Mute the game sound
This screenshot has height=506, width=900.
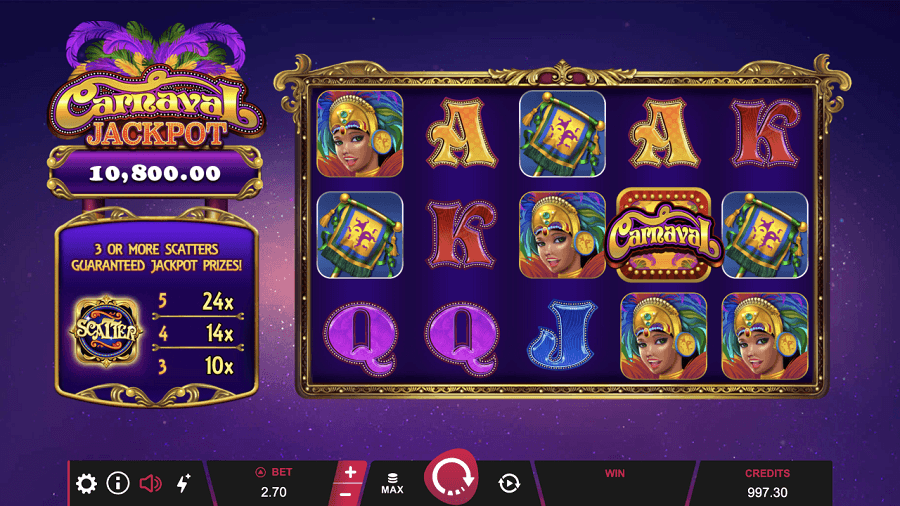tap(150, 484)
